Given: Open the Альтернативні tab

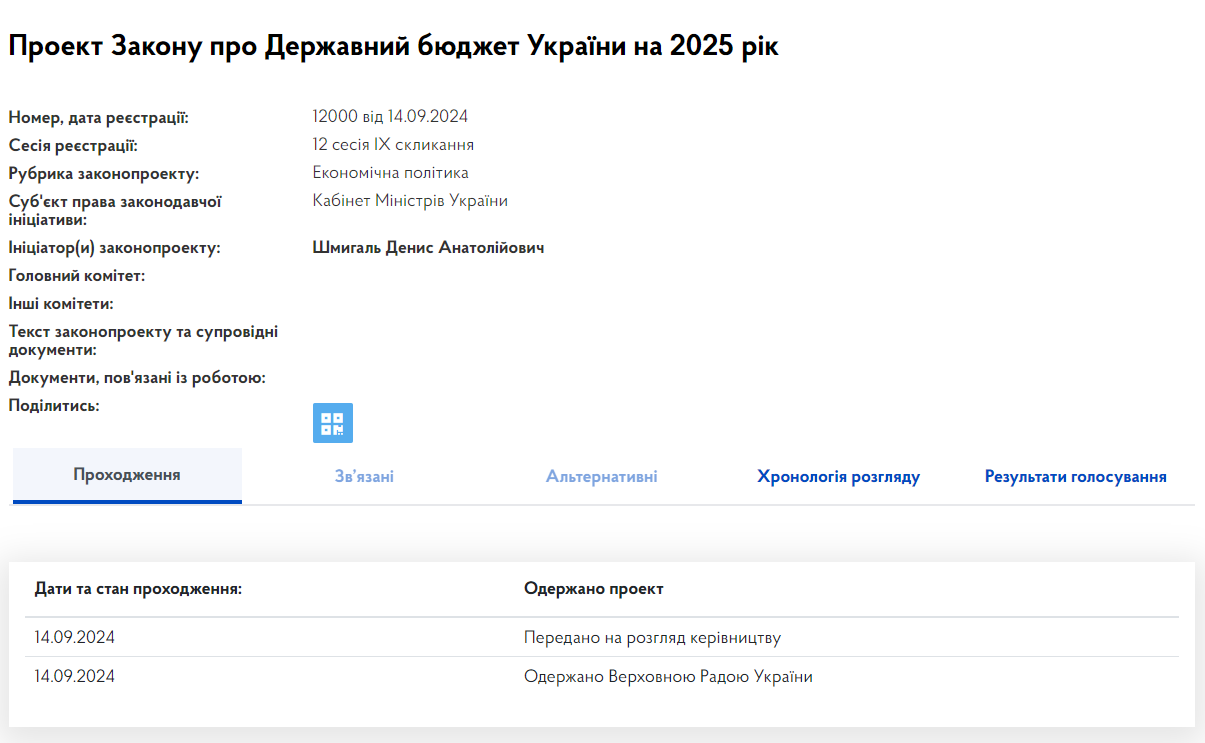Looking at the screenshot, I should pyautogui.click(x=601, y=476).
